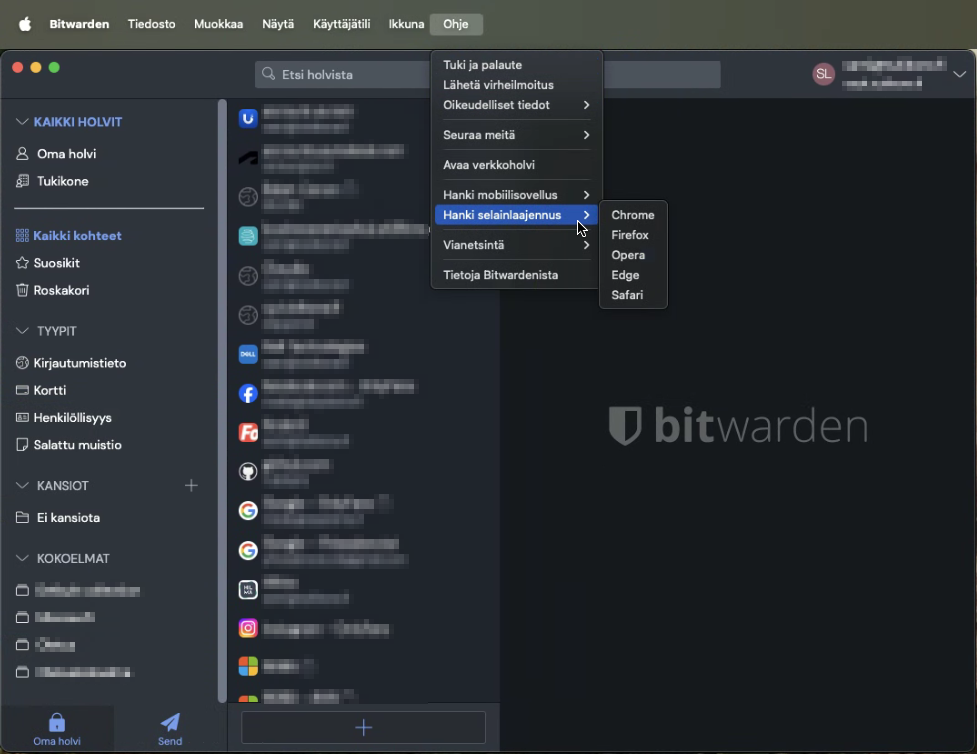This screenshot has width=977, height=754.
Task: Open the Apple menu
Action: click(25, 24)
